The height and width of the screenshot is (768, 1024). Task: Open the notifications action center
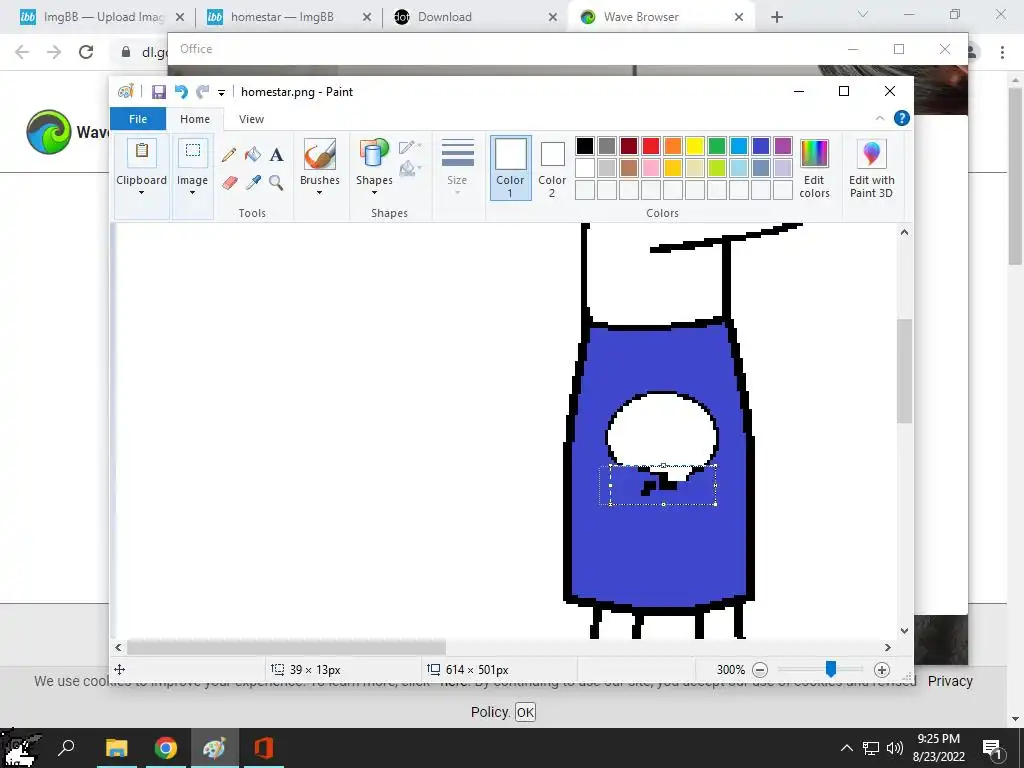pos(992,748)
